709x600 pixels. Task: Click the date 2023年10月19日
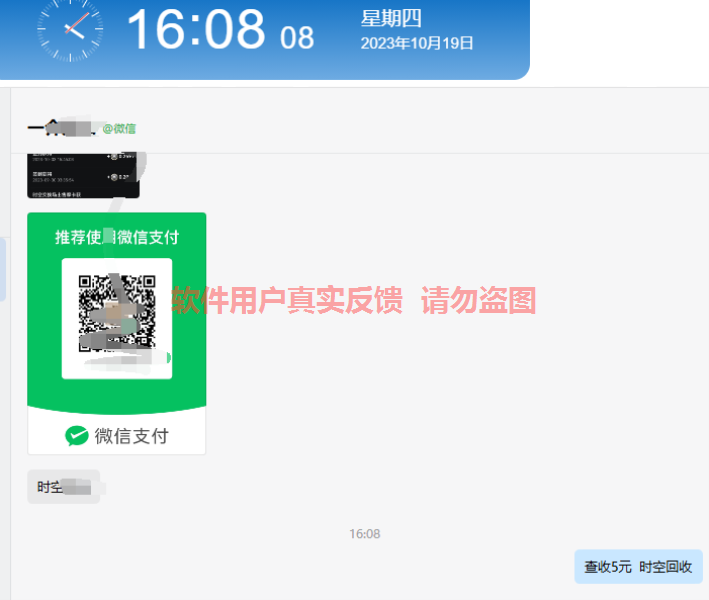tap(416, 43)
